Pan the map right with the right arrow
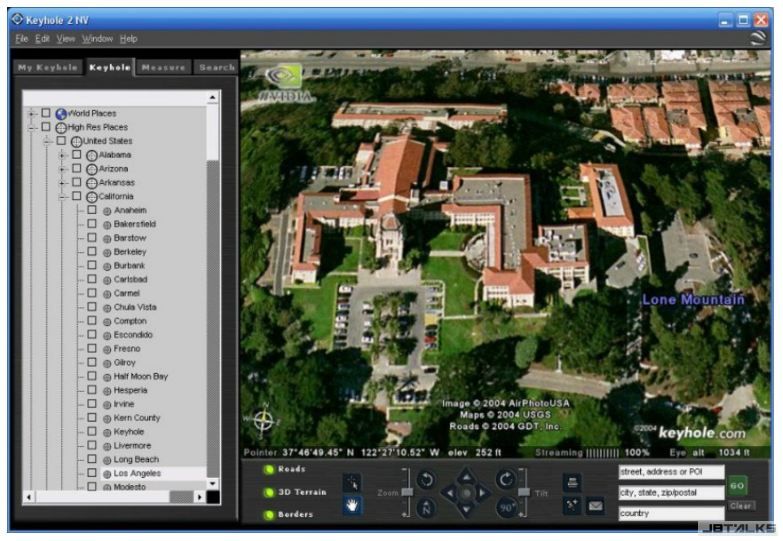The height and width of the screenshot is (541, 783). 482,494
